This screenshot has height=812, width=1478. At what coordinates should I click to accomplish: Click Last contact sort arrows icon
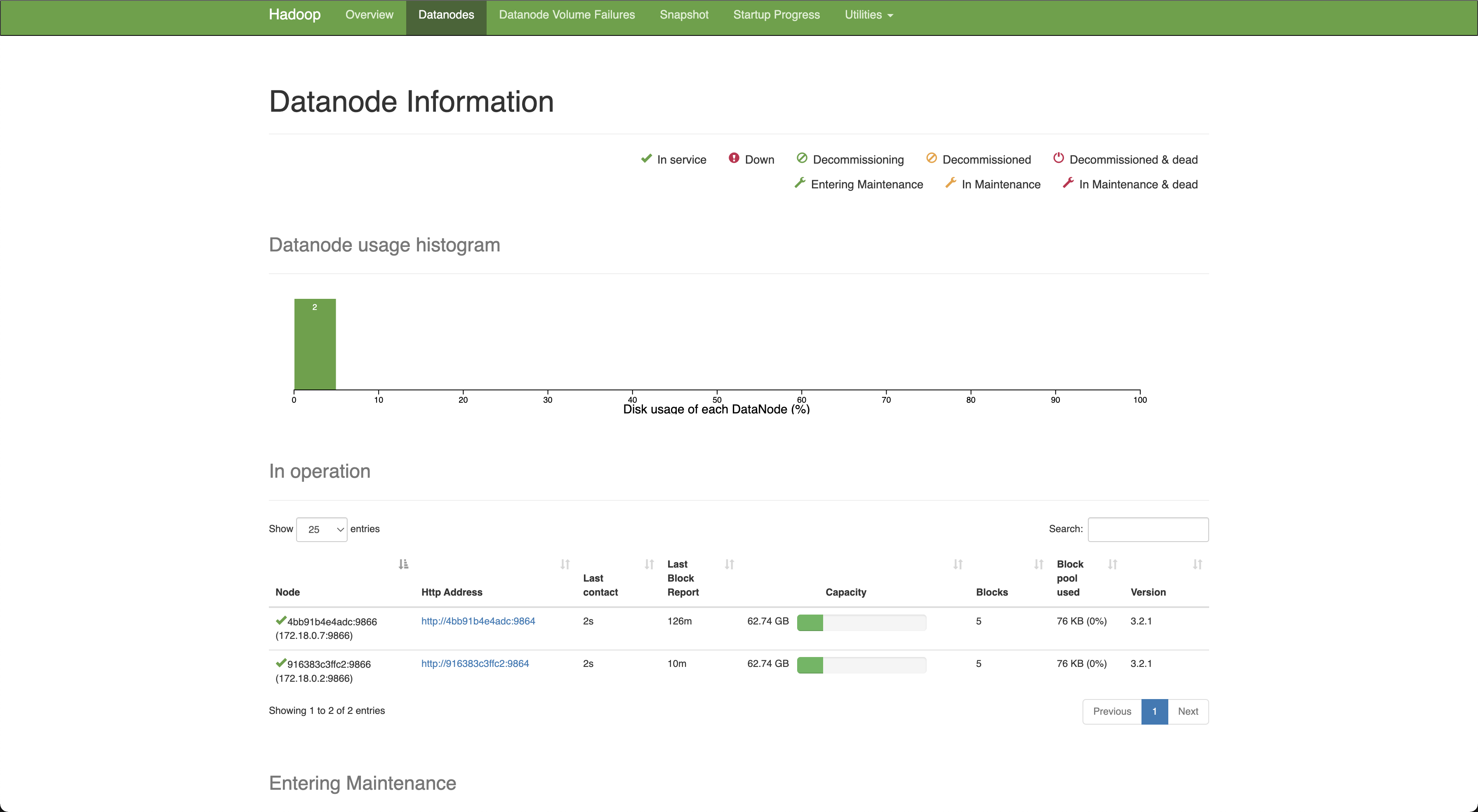(x=649, y=564)
